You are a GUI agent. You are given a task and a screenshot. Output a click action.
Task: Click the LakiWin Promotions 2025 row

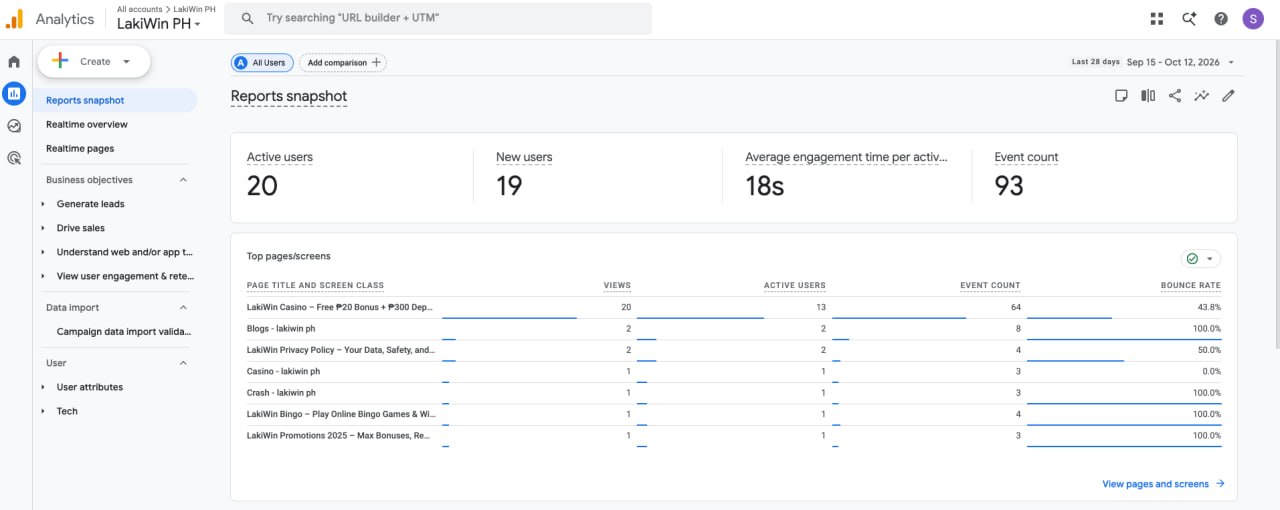[x=734, y=436]
